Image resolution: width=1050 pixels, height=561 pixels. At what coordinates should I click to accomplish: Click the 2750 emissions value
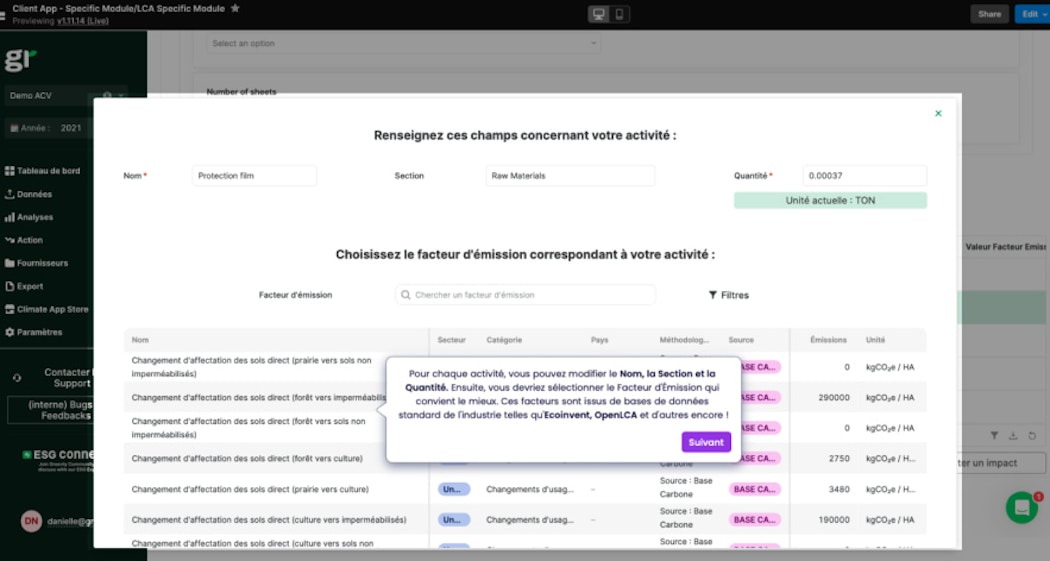click(839, 459)
